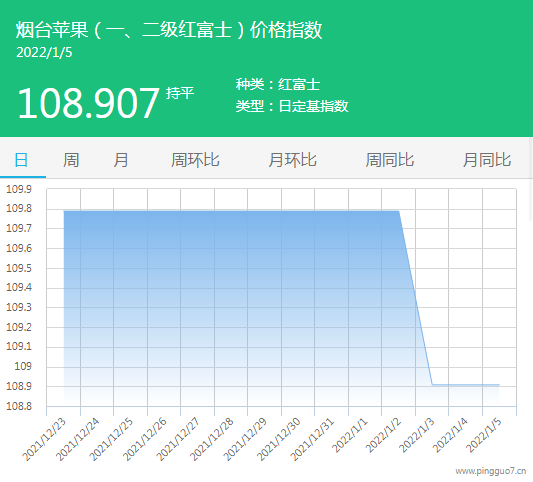Click the 种类：红富士 label

click(278, 84)
